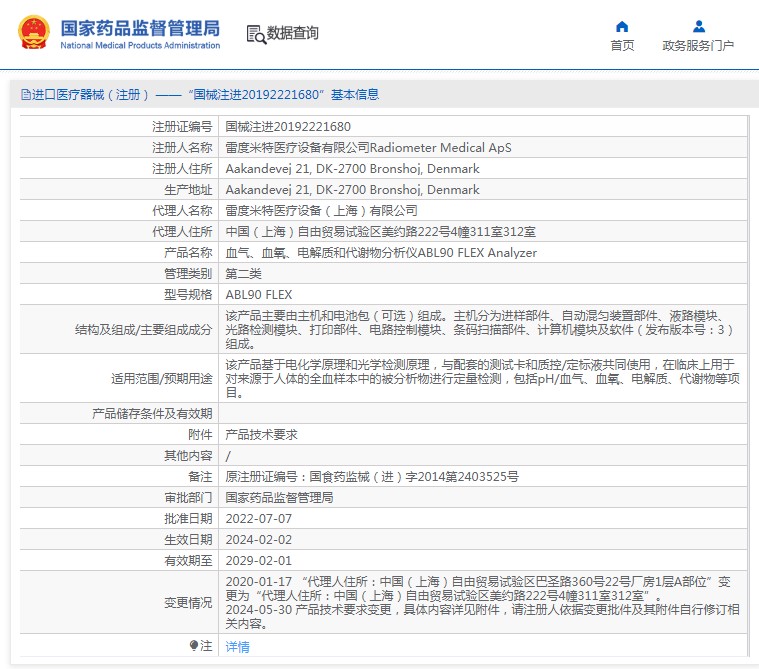Click the 政务服务门户 person icon
Screen dimensions: 759x669
coord(698,26)
